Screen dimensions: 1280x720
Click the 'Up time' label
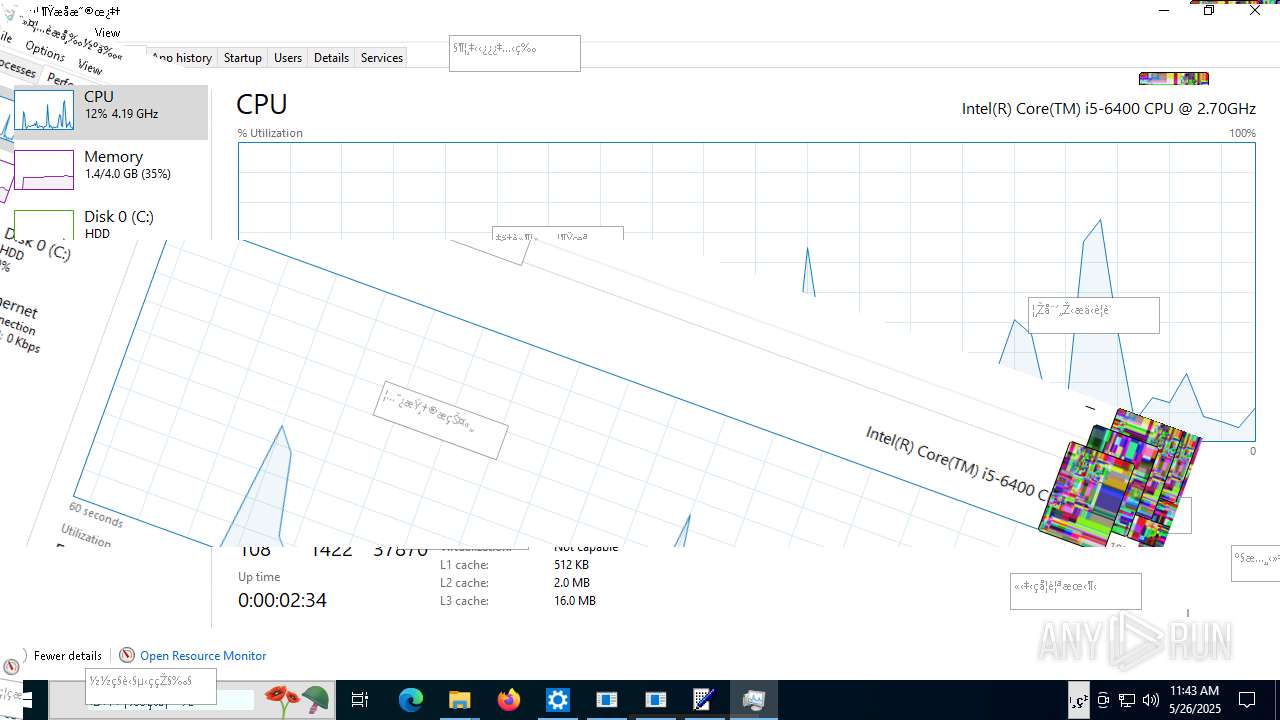[259, 577]
